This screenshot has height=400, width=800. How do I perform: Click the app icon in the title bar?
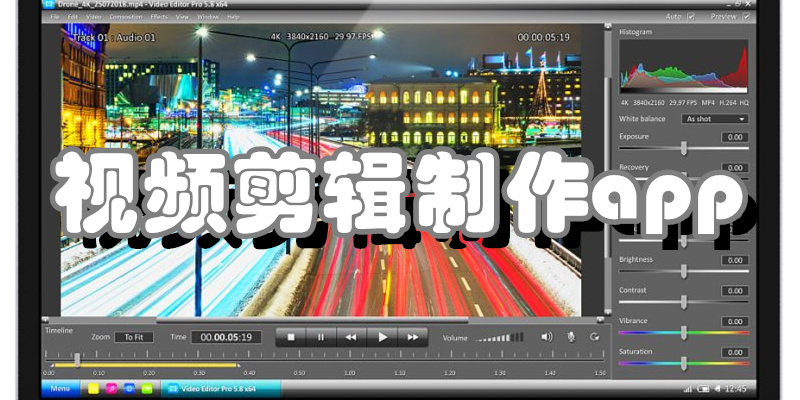(48, 4)
